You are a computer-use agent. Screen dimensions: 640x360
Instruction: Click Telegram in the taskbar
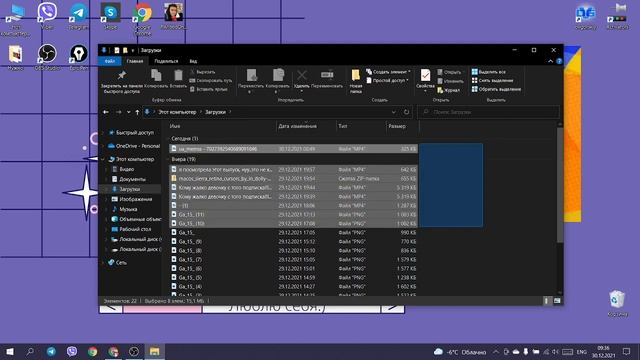[51, 351]
